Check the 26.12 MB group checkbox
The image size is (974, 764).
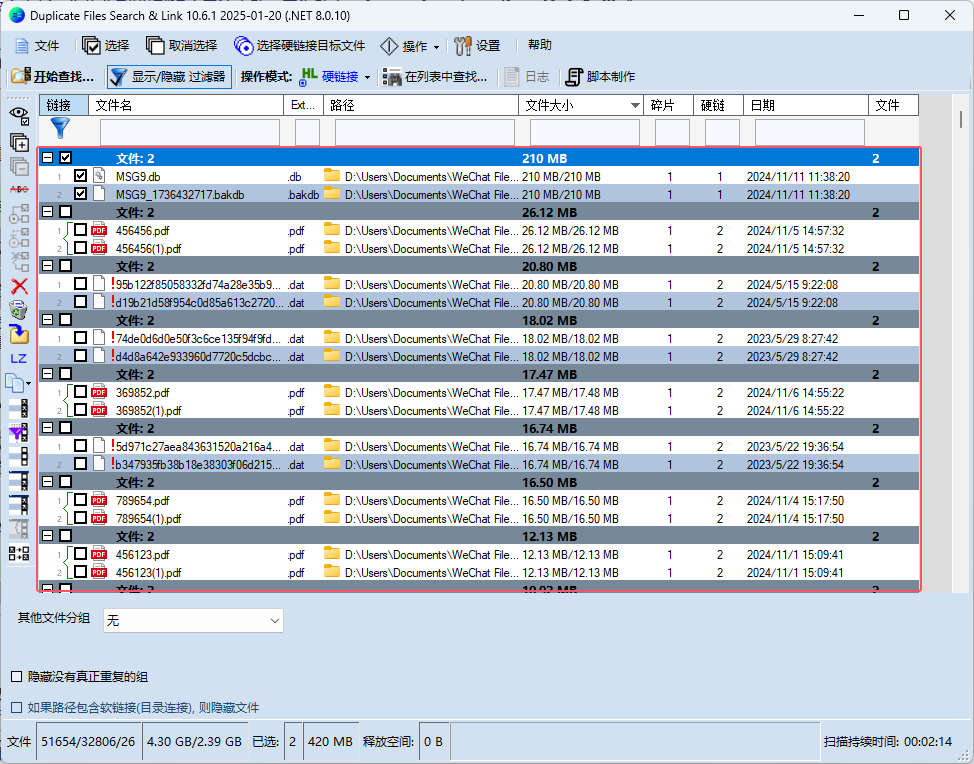[65, 212]
